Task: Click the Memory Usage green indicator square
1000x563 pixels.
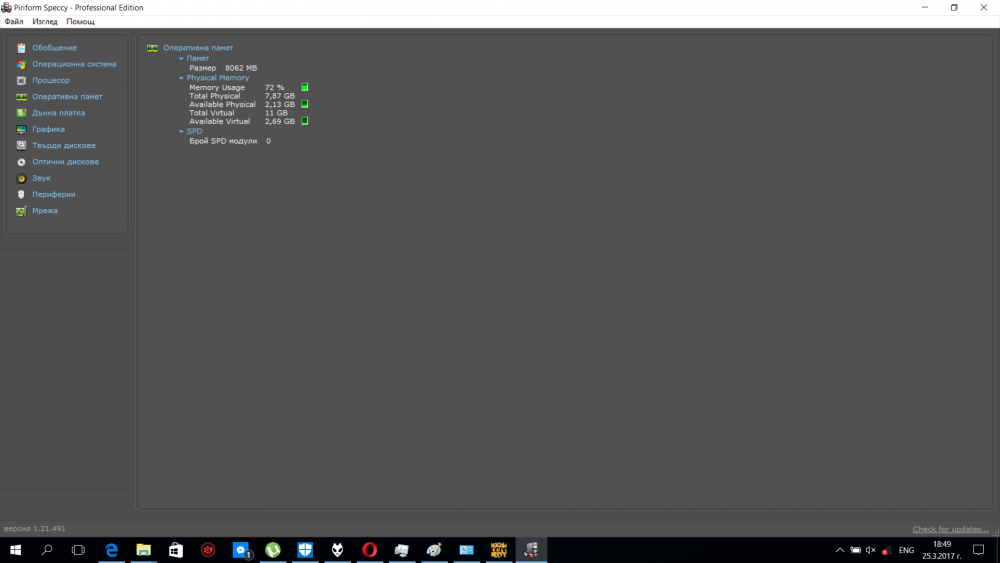Action: [305, 87]
